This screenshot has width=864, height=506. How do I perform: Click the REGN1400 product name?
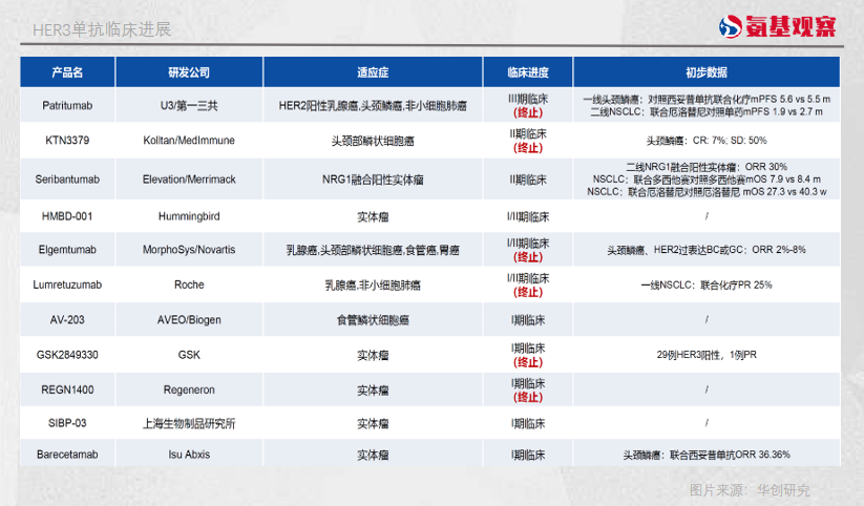pos(67,389)
